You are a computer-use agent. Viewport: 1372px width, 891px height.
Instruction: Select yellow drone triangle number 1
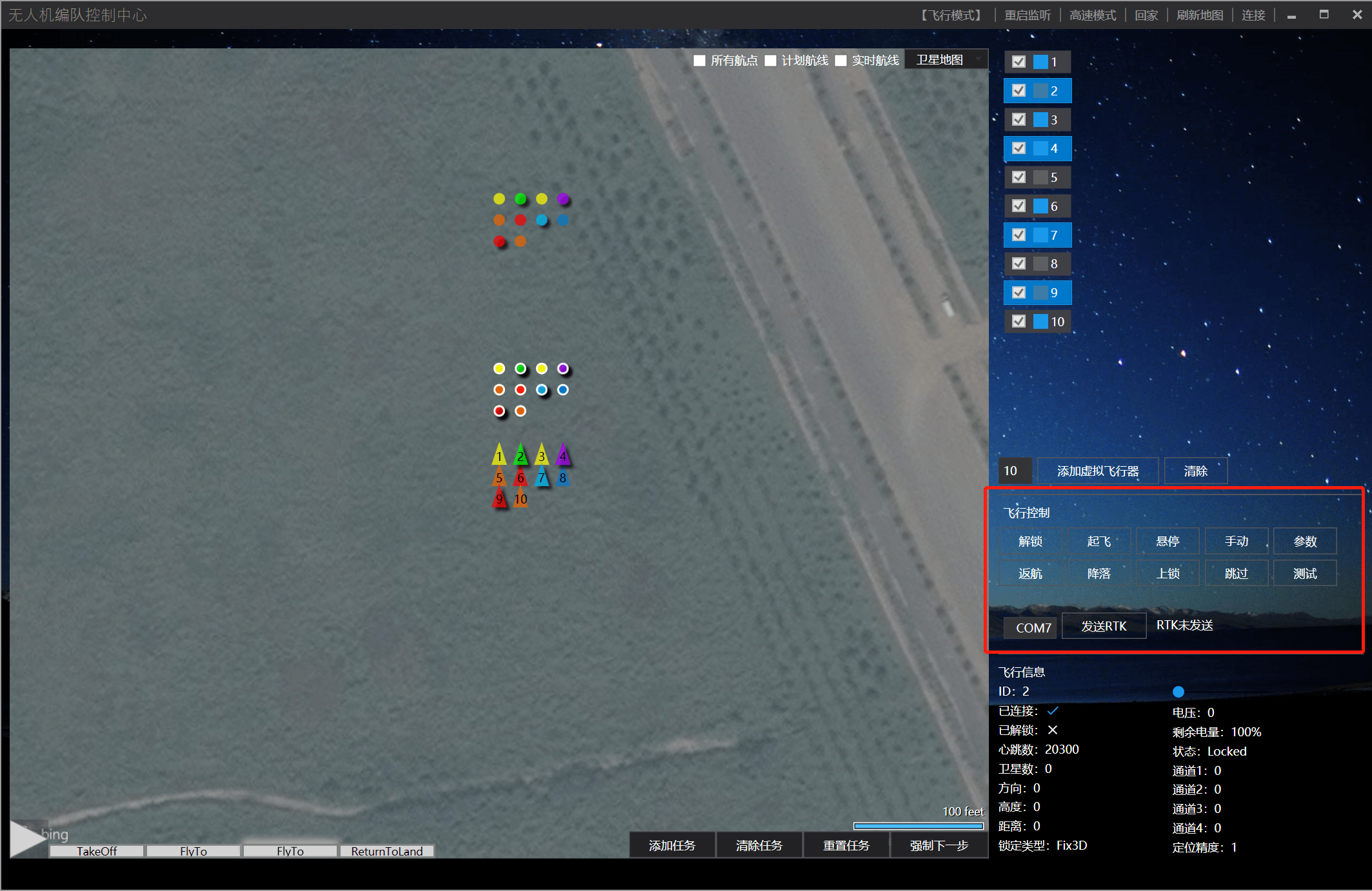coord(499,456)
